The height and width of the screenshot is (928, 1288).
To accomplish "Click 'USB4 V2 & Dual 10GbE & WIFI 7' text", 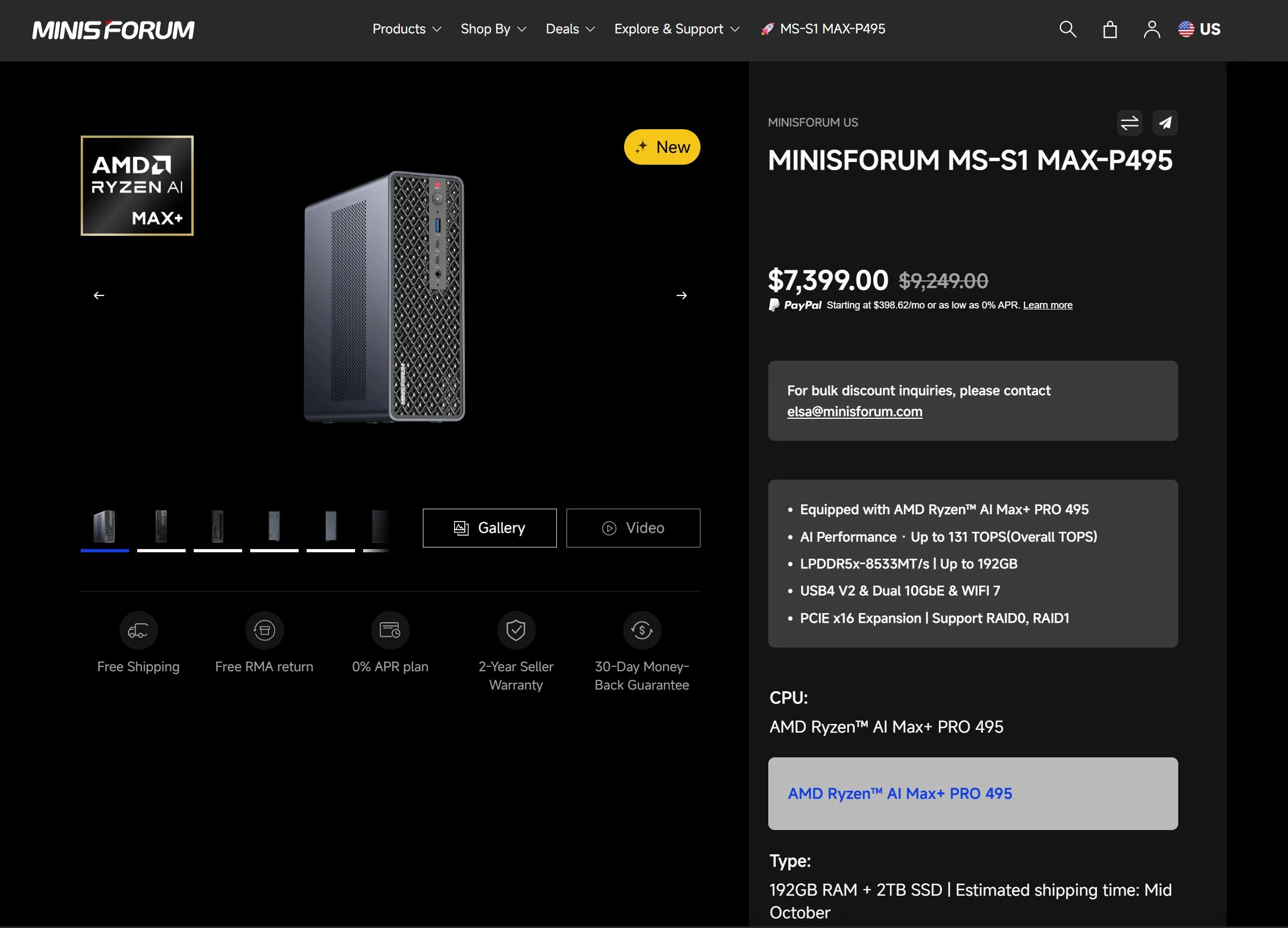I will point(900,591).
